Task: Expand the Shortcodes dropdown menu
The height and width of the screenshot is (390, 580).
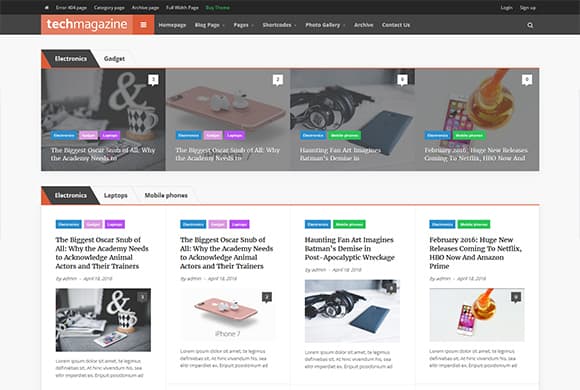Action: pyautogui.click(x=279, y=25)
